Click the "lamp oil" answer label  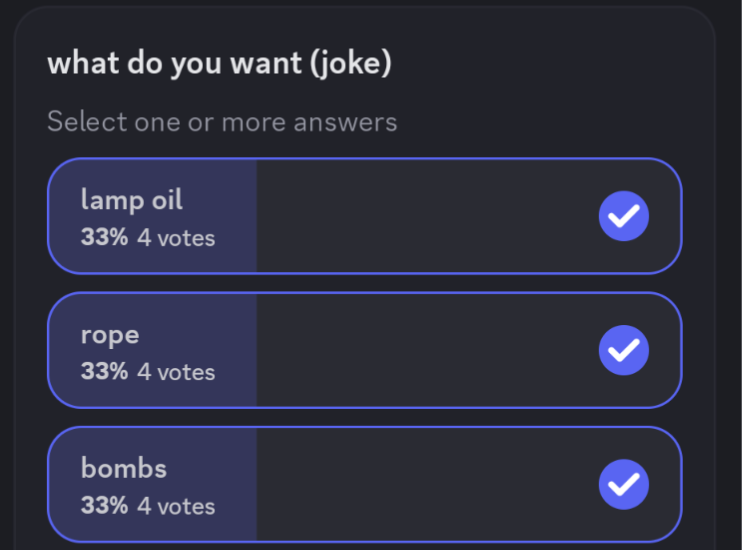click(132, 201)
